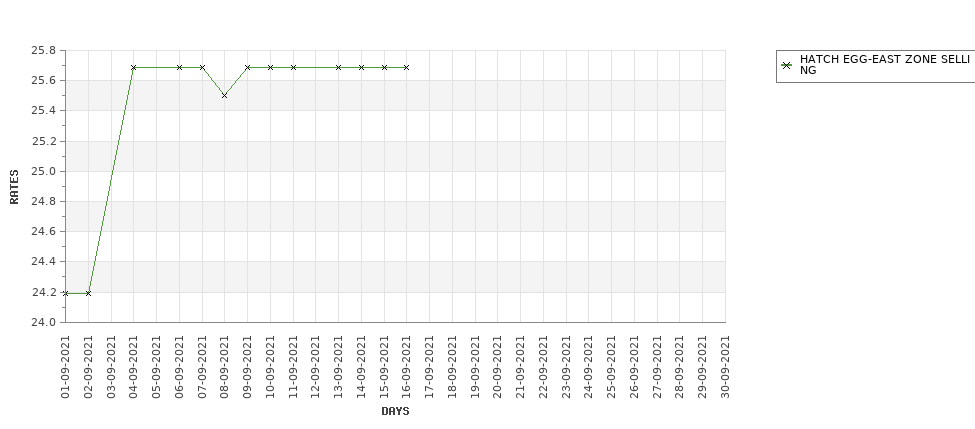Click the 25-09-2021 date label on x-axis
Screen dimensions: 975x429
[x=611, y=367]
